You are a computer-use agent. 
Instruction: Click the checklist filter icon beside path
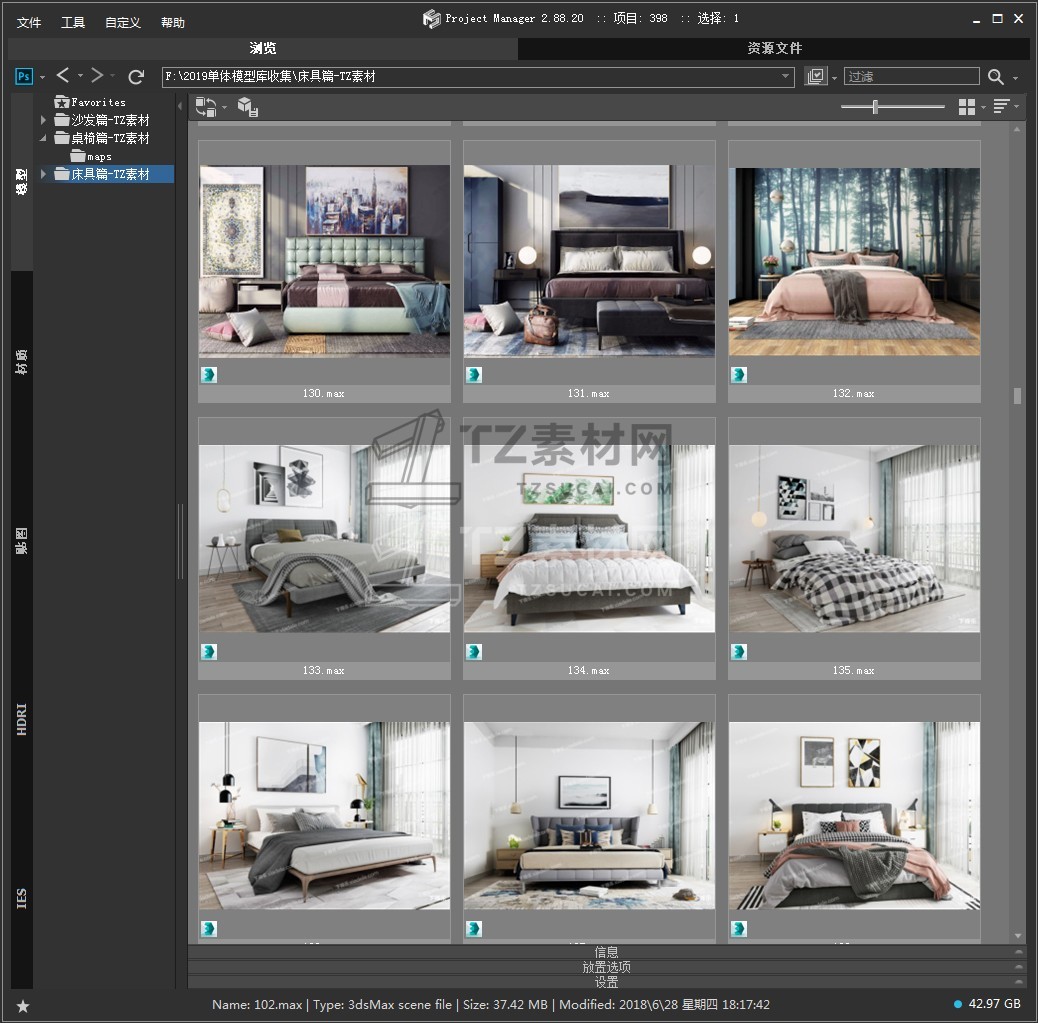coord(816,76)
